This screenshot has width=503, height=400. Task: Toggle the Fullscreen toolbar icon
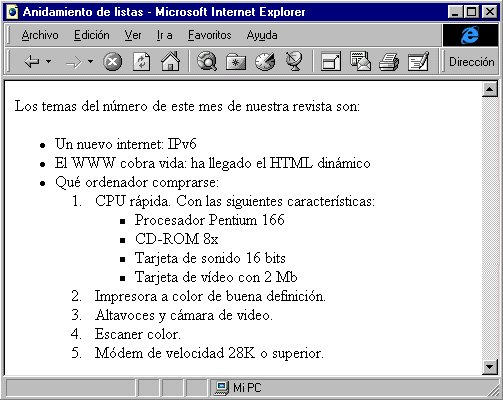(x=331, y=62)
